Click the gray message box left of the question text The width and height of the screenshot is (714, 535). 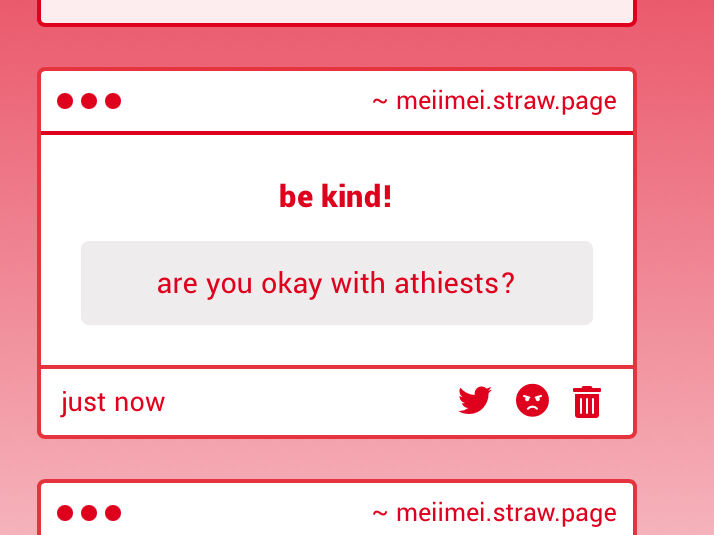tap(118, 283)
